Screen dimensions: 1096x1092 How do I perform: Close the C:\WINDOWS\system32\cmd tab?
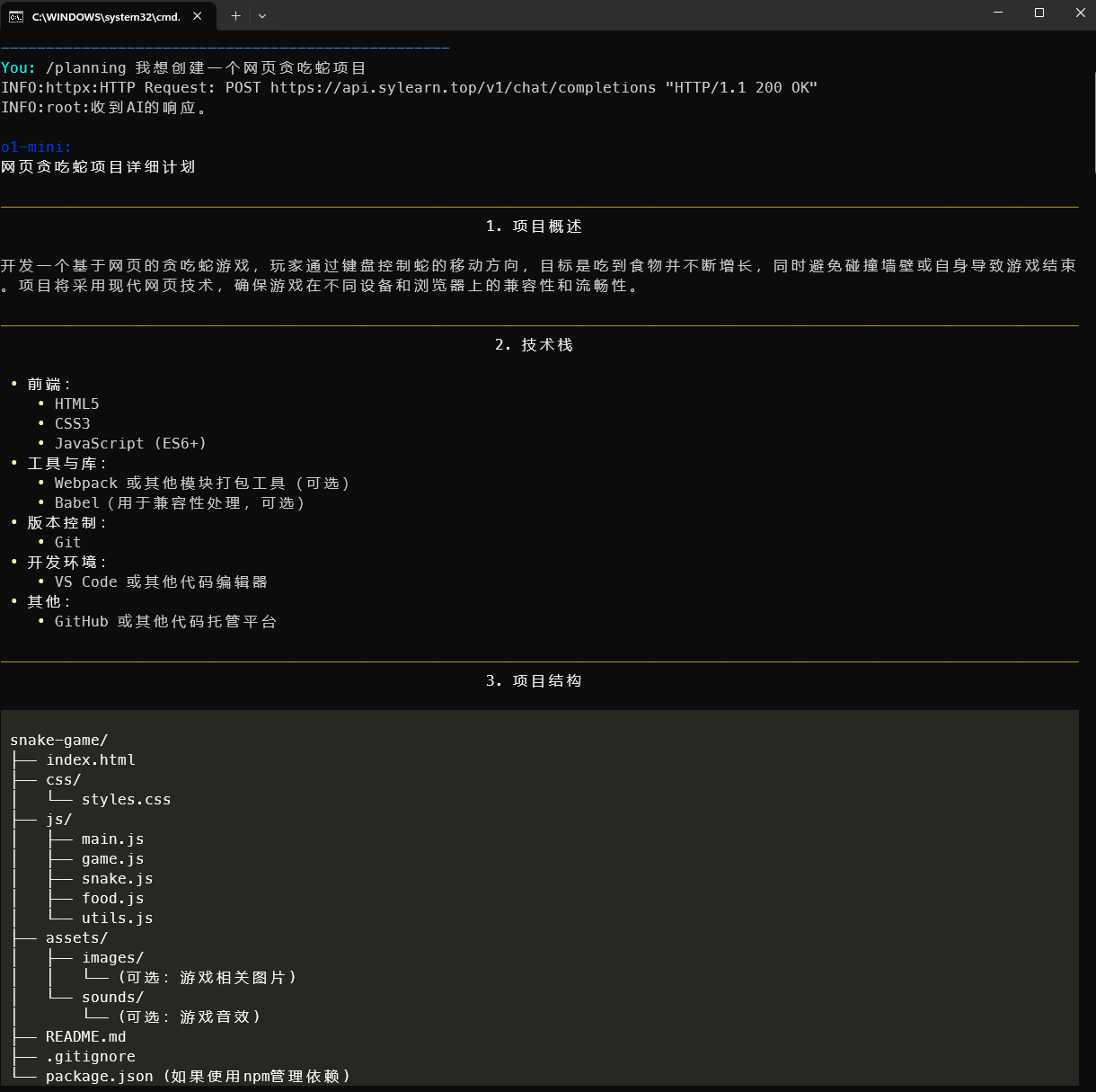coord(197,15)
